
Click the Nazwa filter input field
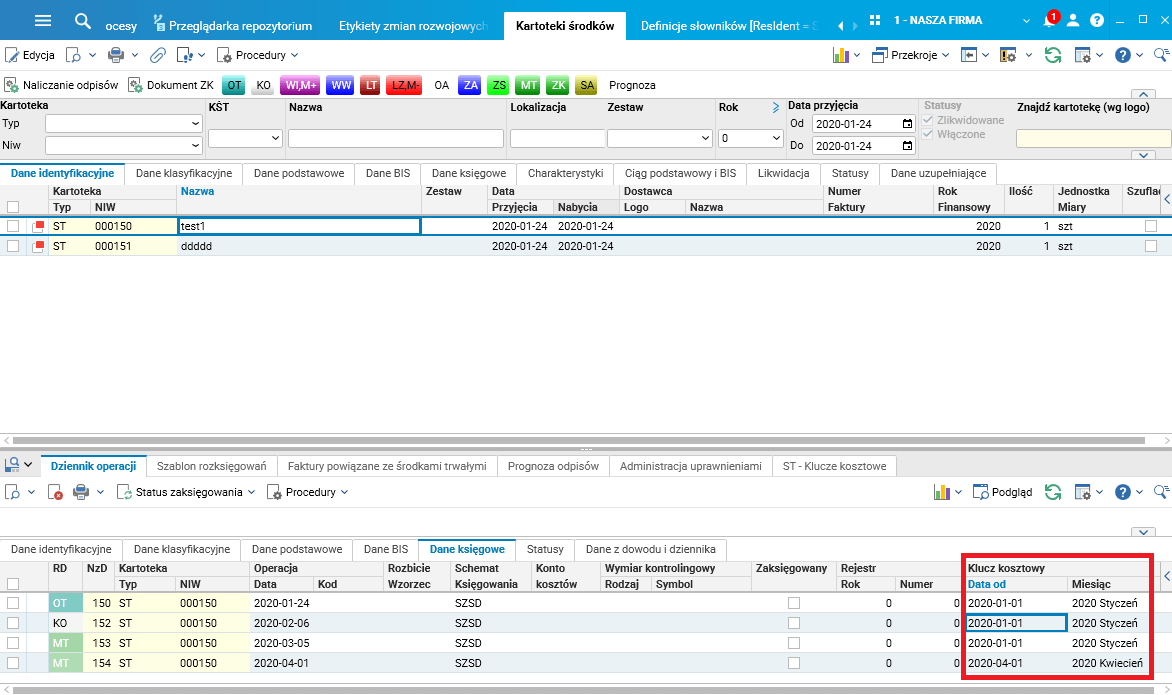(395, 139)
